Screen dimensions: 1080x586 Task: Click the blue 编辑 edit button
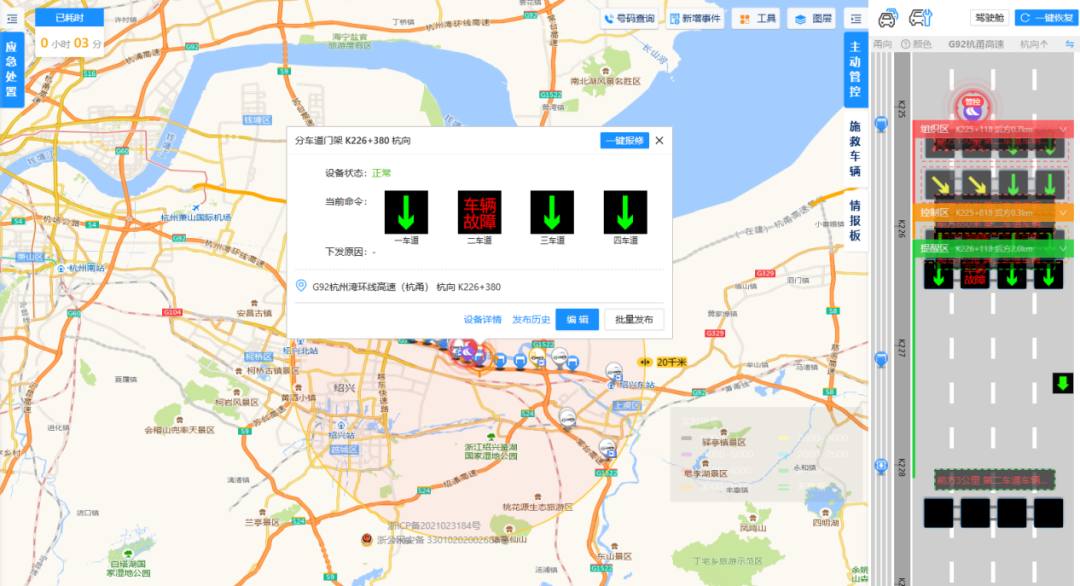point(577,320)
